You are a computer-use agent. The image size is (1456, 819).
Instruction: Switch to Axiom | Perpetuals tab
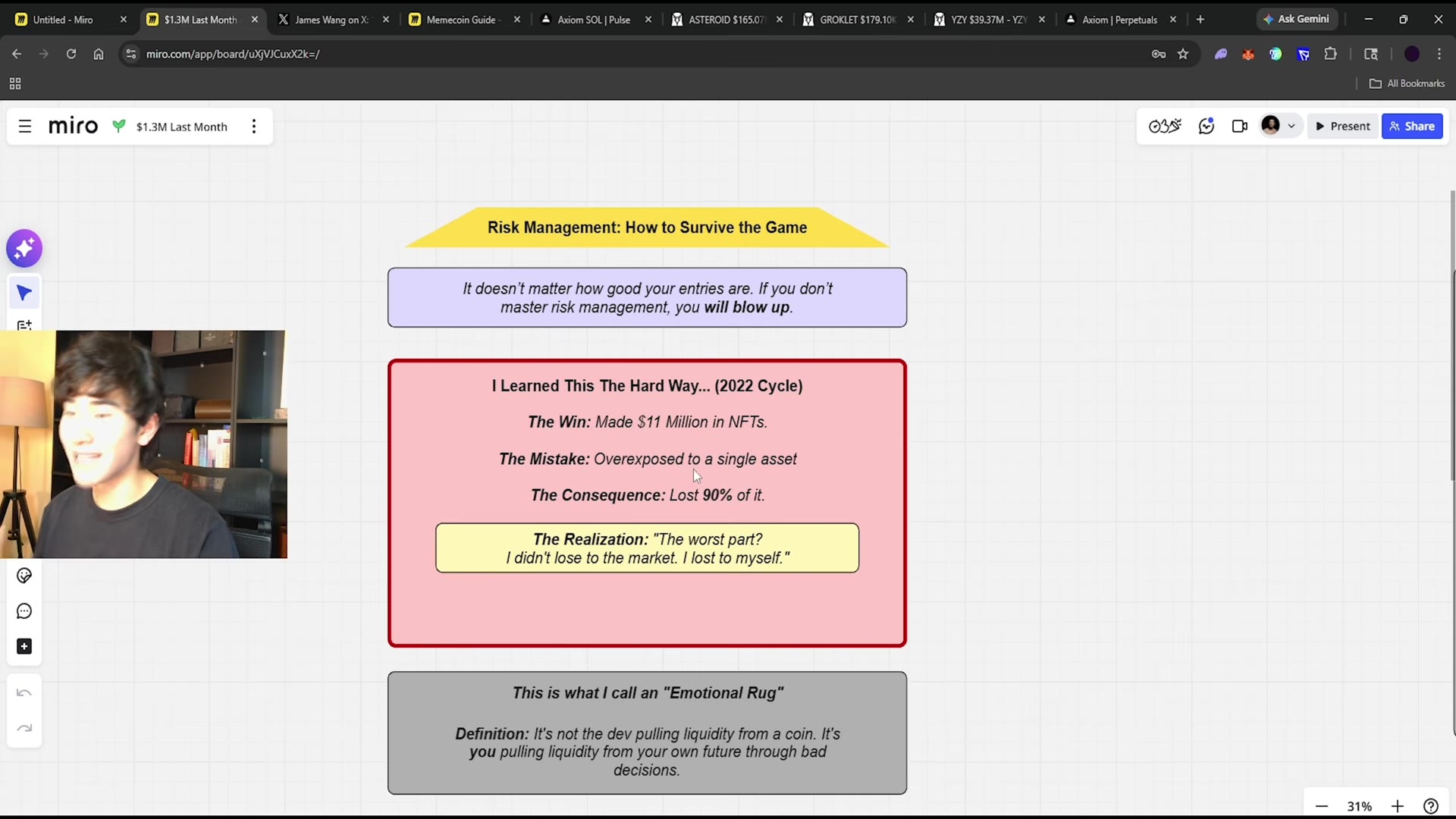[x=1119, y=20]
